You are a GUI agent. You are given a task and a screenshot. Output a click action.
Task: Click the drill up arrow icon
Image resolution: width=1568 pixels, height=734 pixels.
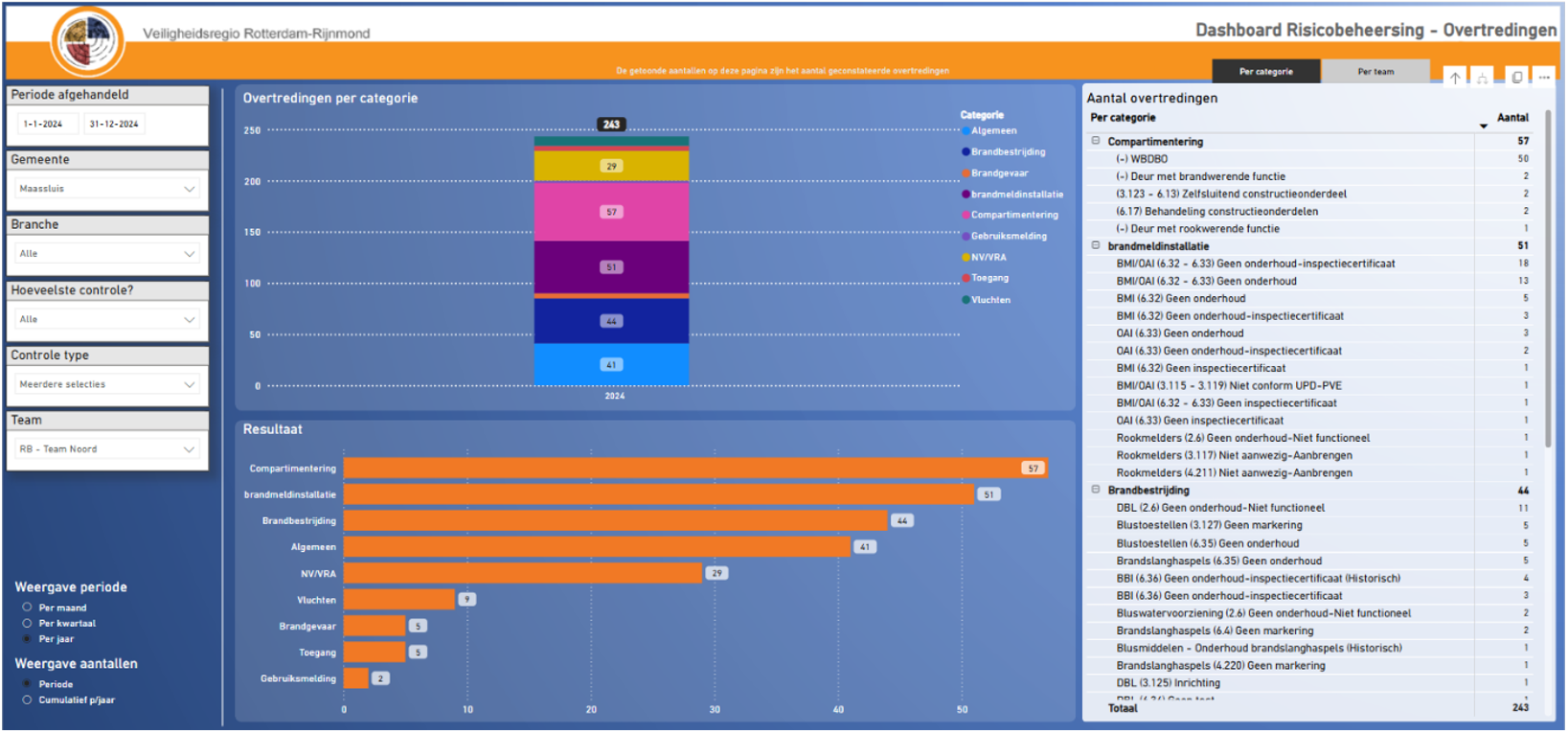point(1454,78)
